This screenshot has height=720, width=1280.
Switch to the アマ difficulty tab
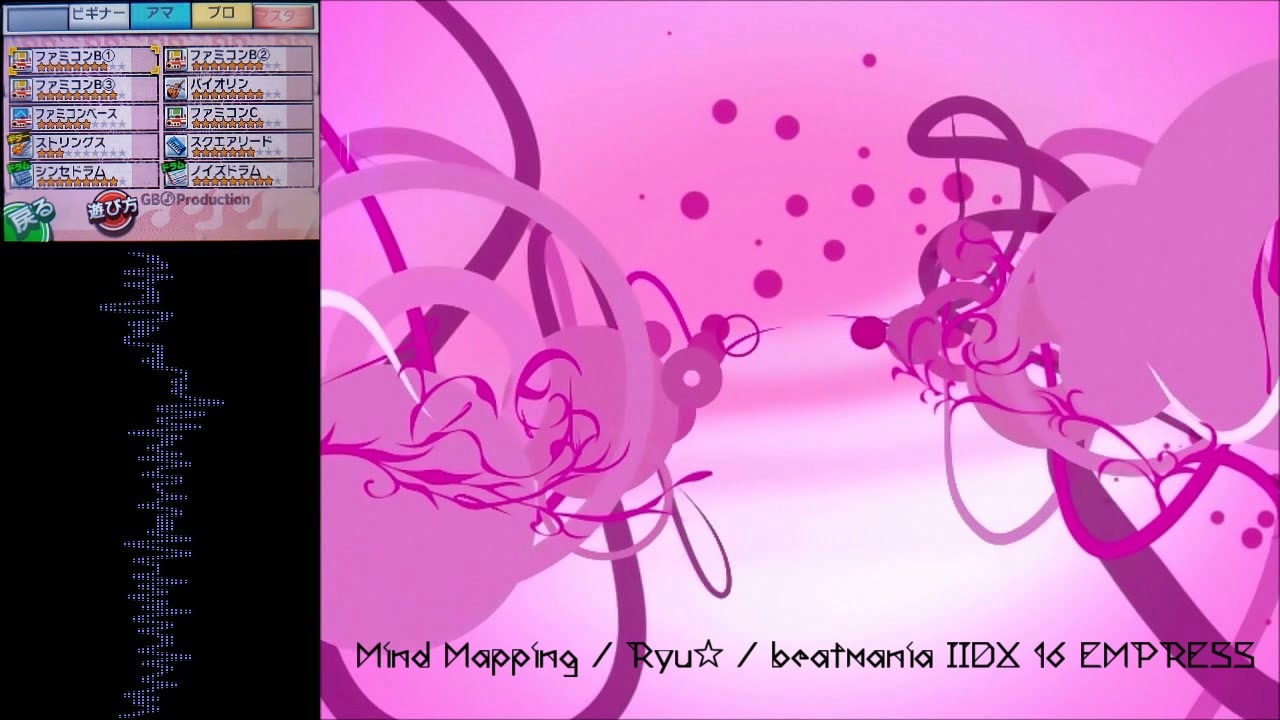(x=160, y=14)
